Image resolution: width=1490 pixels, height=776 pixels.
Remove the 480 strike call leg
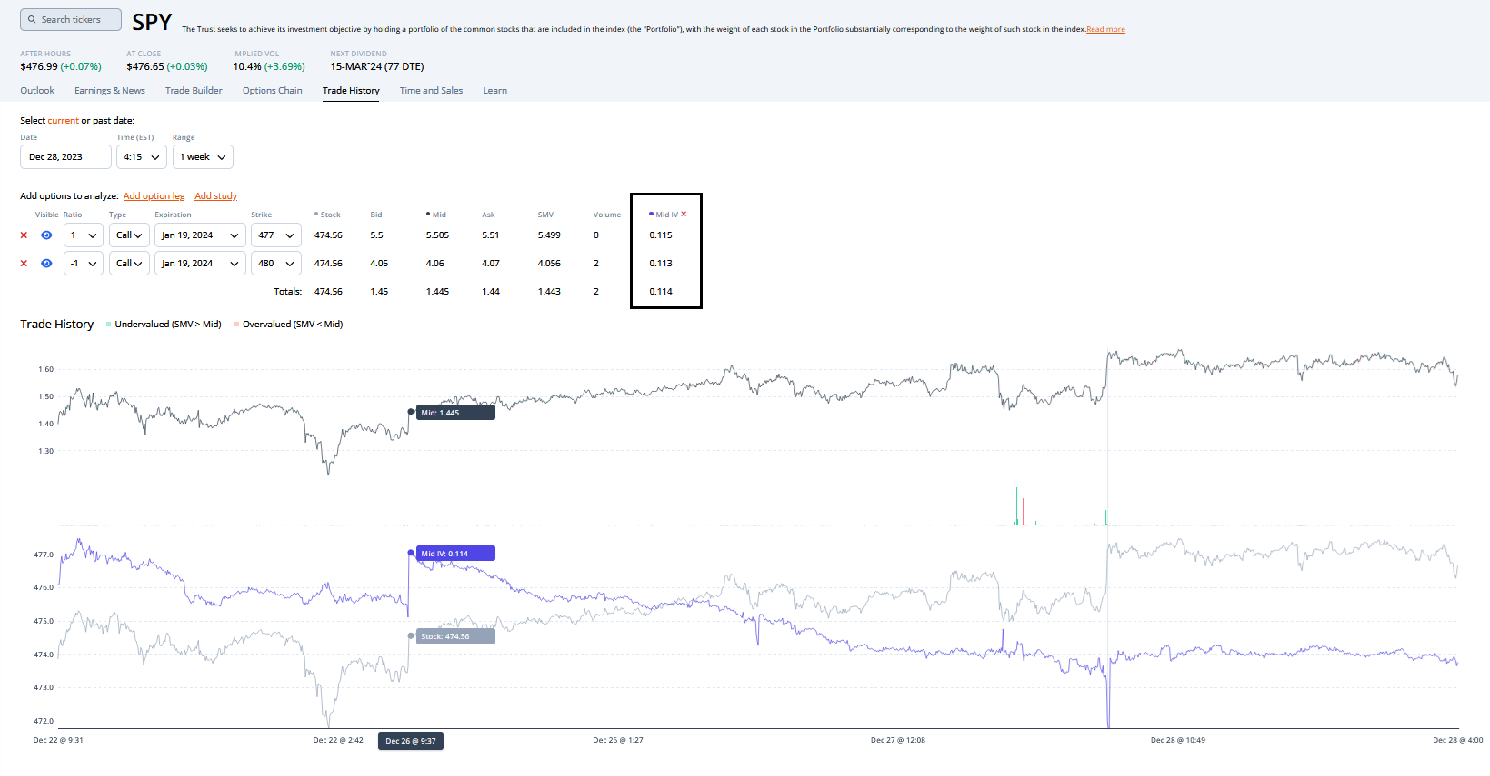tap(24, 263)
